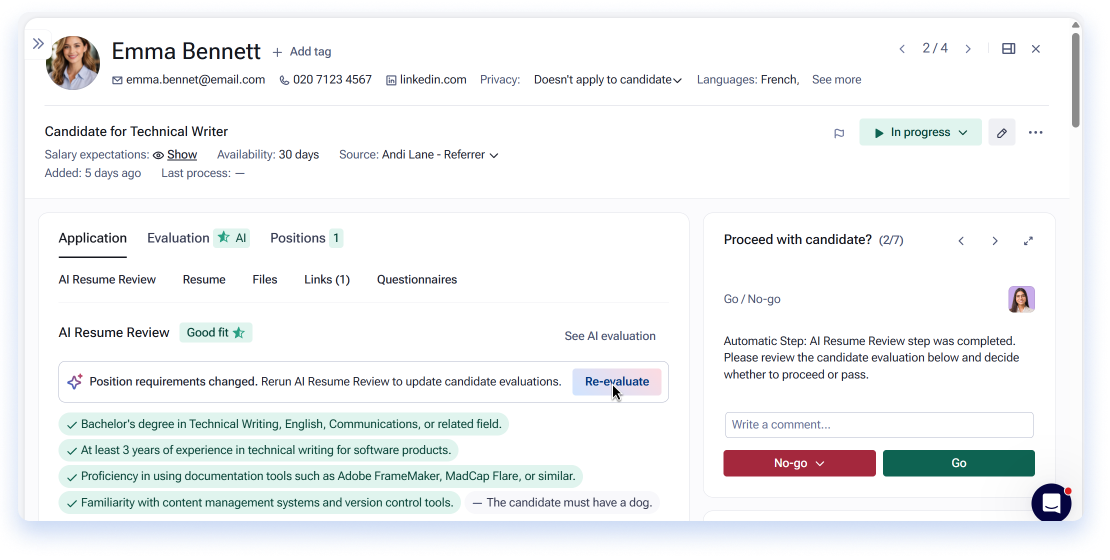Click 'Candidate for Technical Writer' heading
Image resolution: width=1110 pixels, height=560 pixels.
pos(136,132)
